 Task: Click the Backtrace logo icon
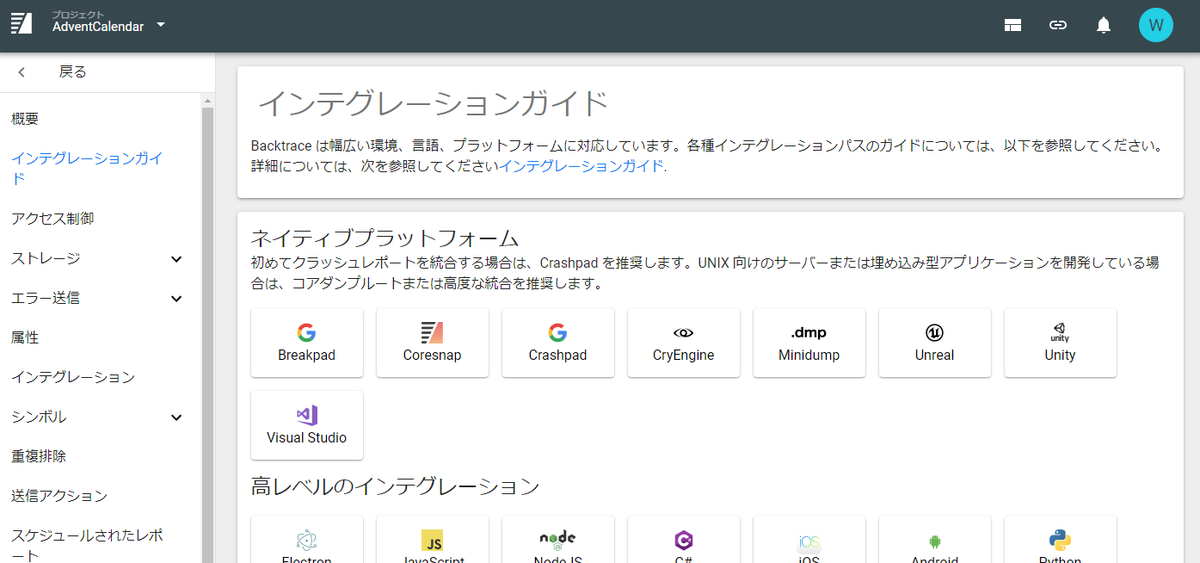click(22, 25)
